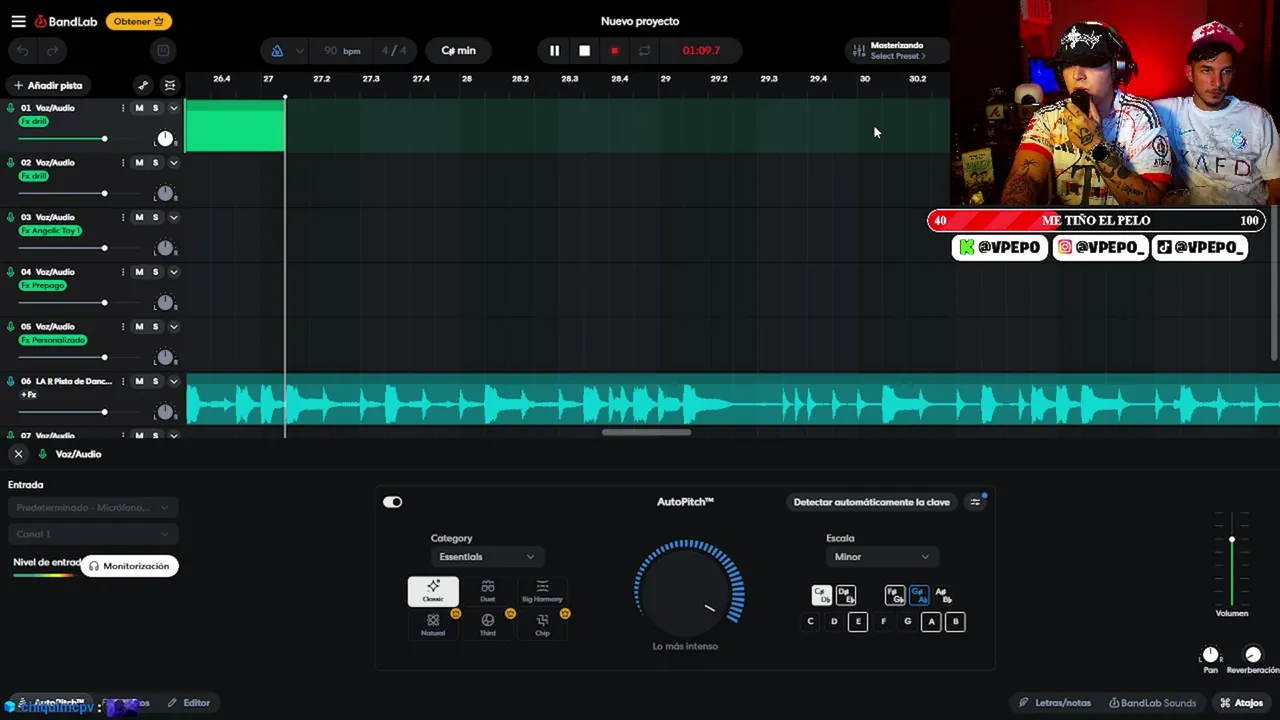Stop playback with the stop button
Screen dimensions: 1280x720
point(584,50)
